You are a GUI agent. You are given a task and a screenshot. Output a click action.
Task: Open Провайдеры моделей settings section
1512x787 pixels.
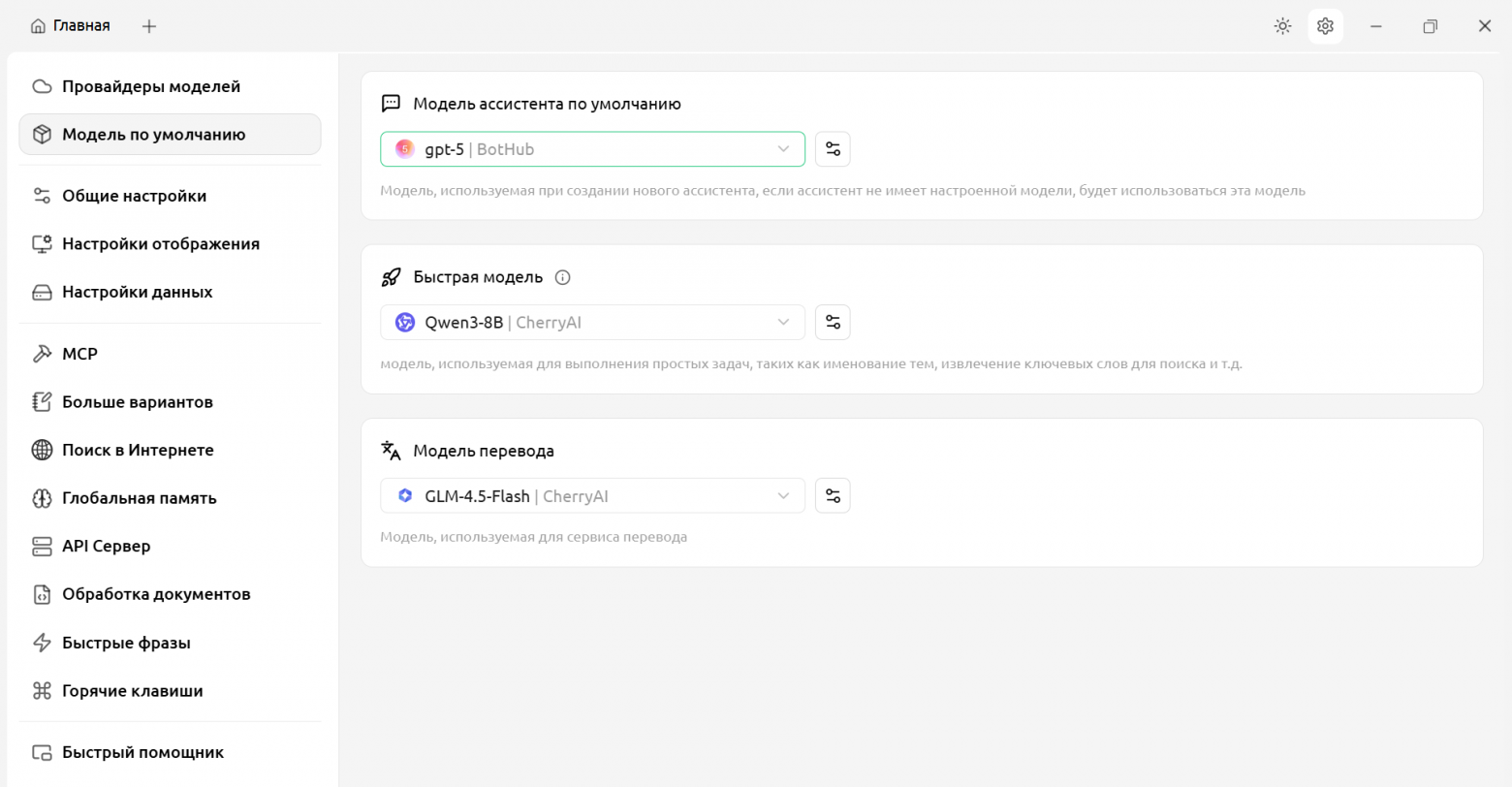(x=151, y=86)
